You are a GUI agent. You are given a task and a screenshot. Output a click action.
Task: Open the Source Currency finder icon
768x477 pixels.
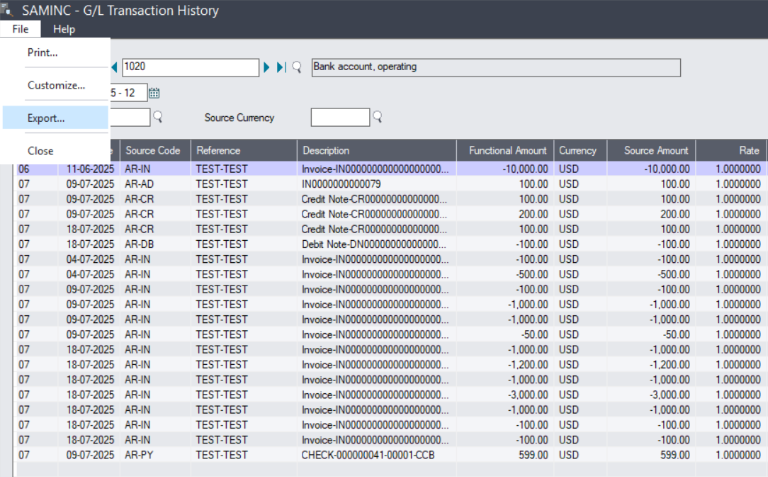tap(378, 117)
